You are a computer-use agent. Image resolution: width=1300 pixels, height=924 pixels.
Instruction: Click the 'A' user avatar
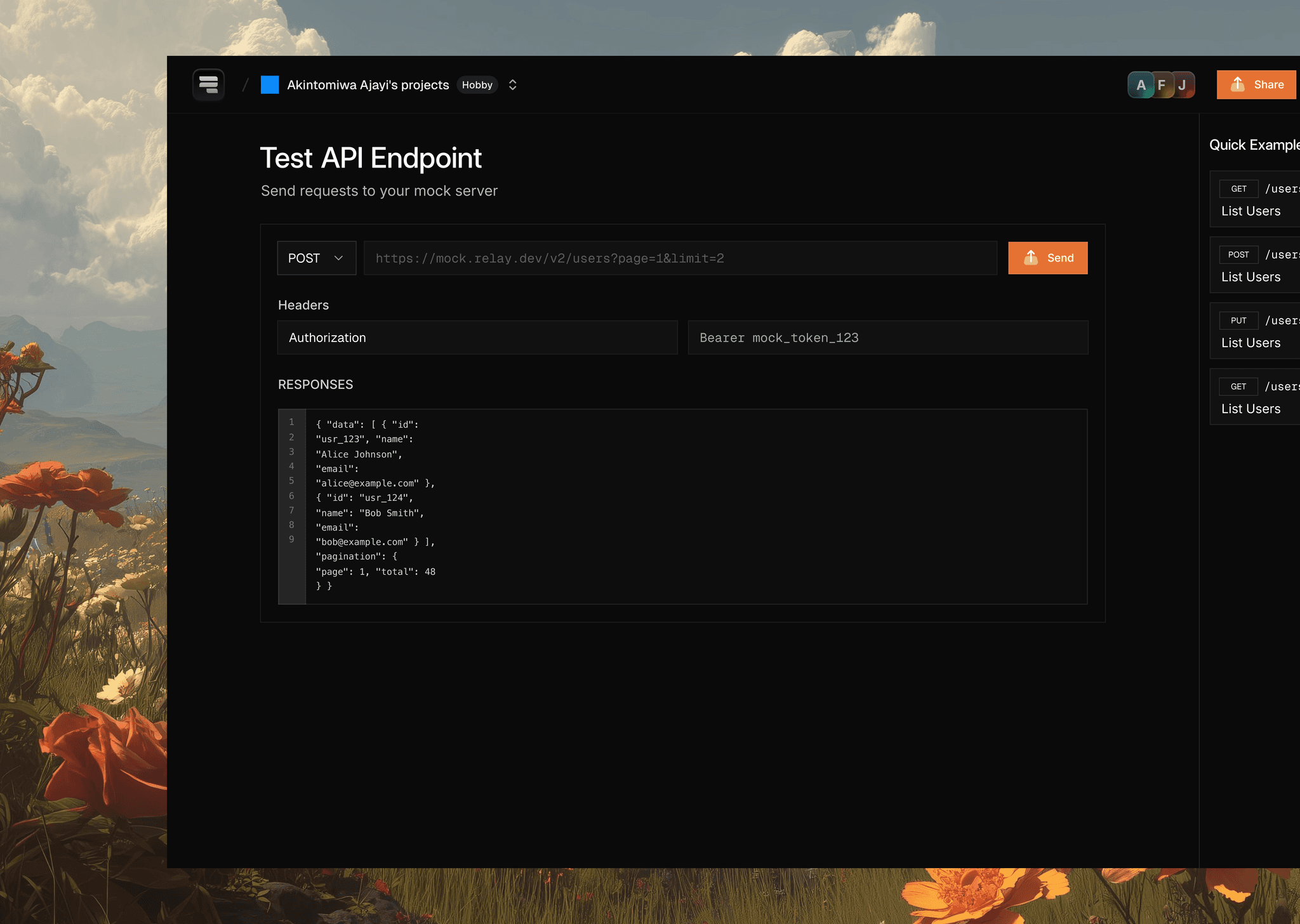pyautogui.click(x=1141, y=85)
